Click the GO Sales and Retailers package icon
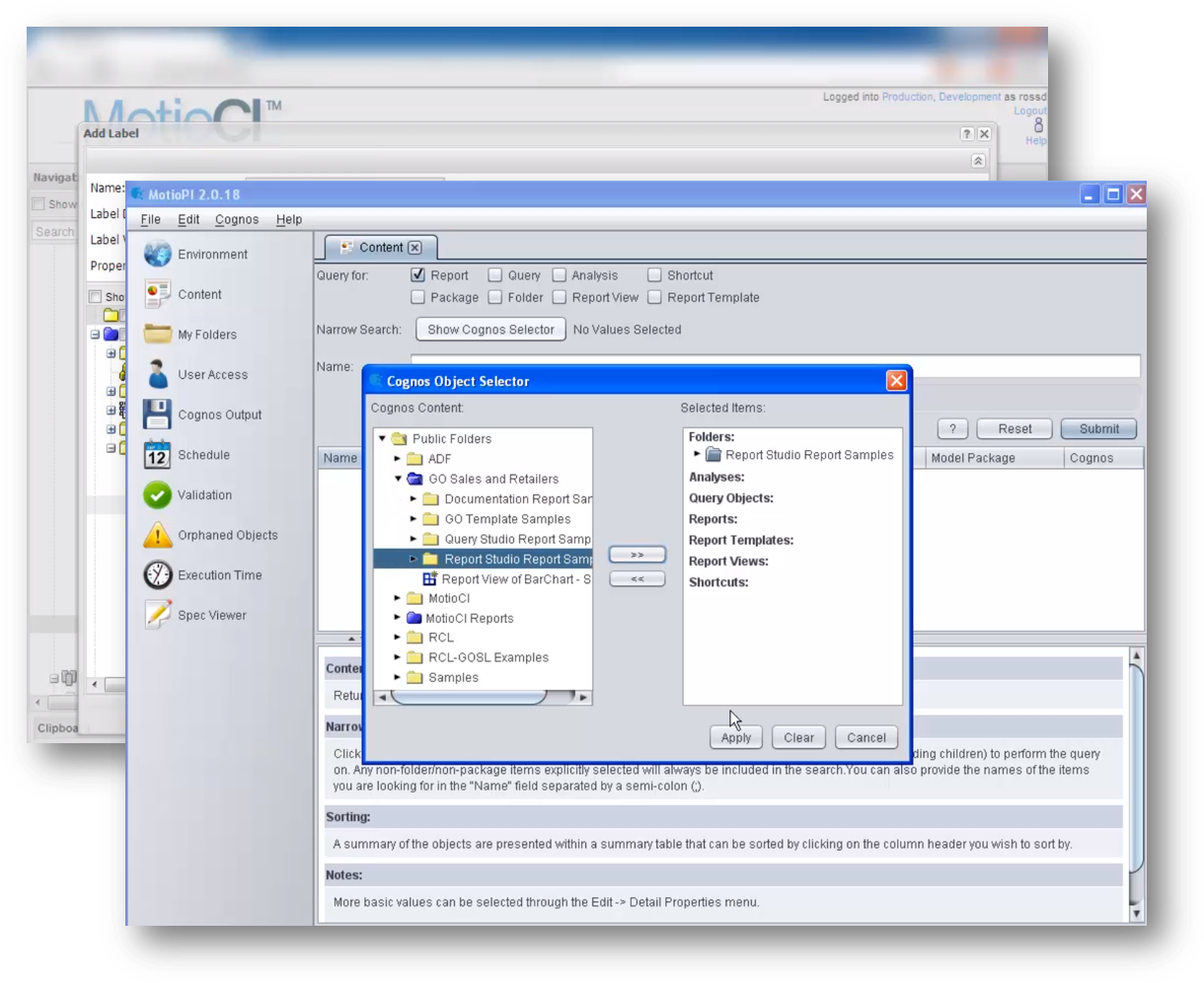 coord(414,479)
